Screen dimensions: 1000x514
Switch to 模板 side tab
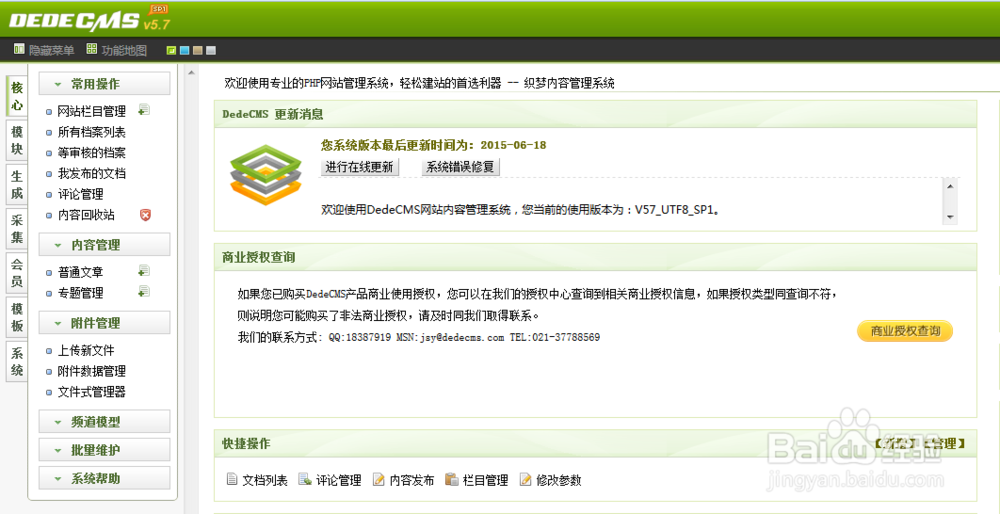(17, 317)
